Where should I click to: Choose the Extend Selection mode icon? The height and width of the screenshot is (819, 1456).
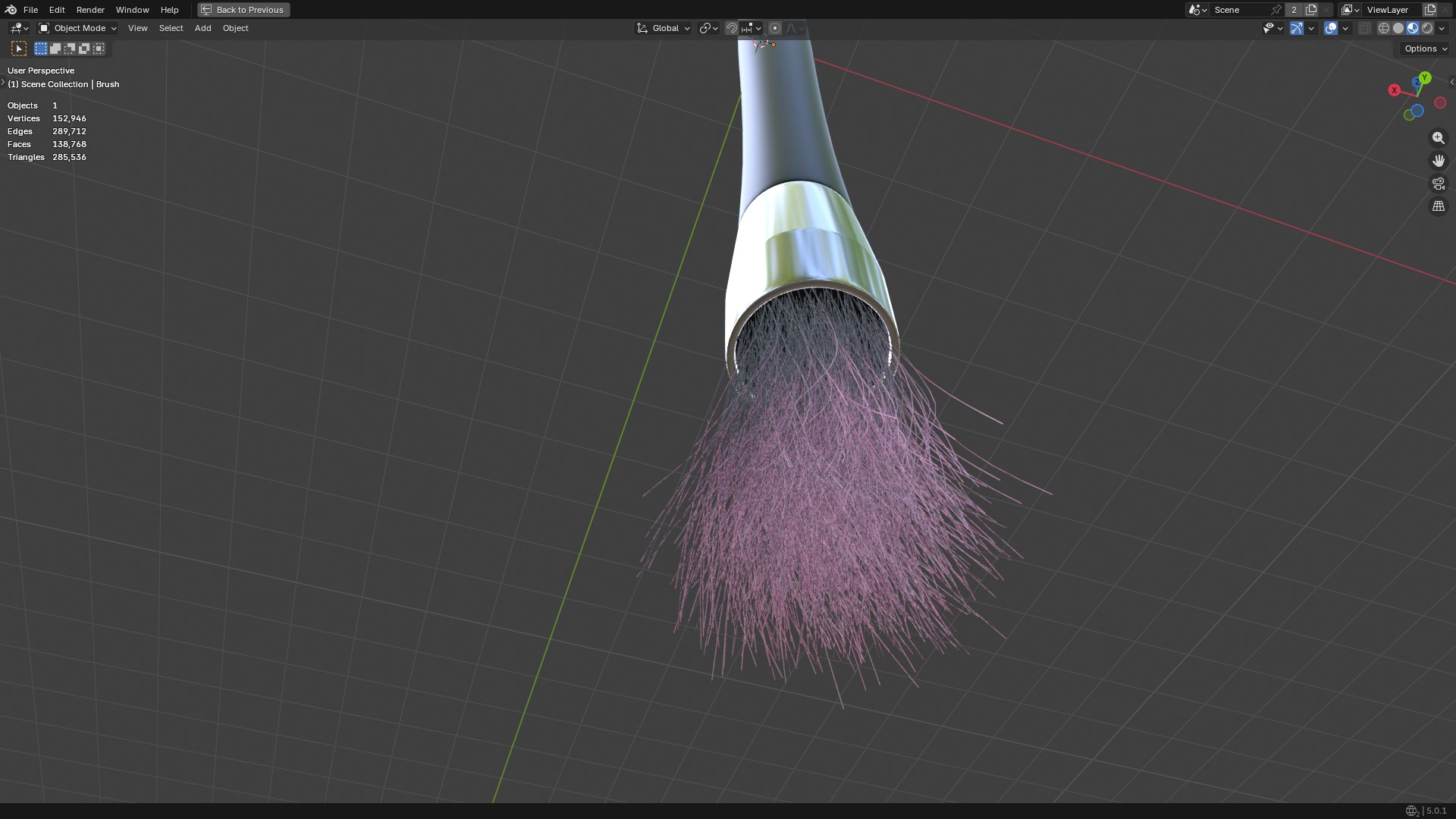(55, 49)
